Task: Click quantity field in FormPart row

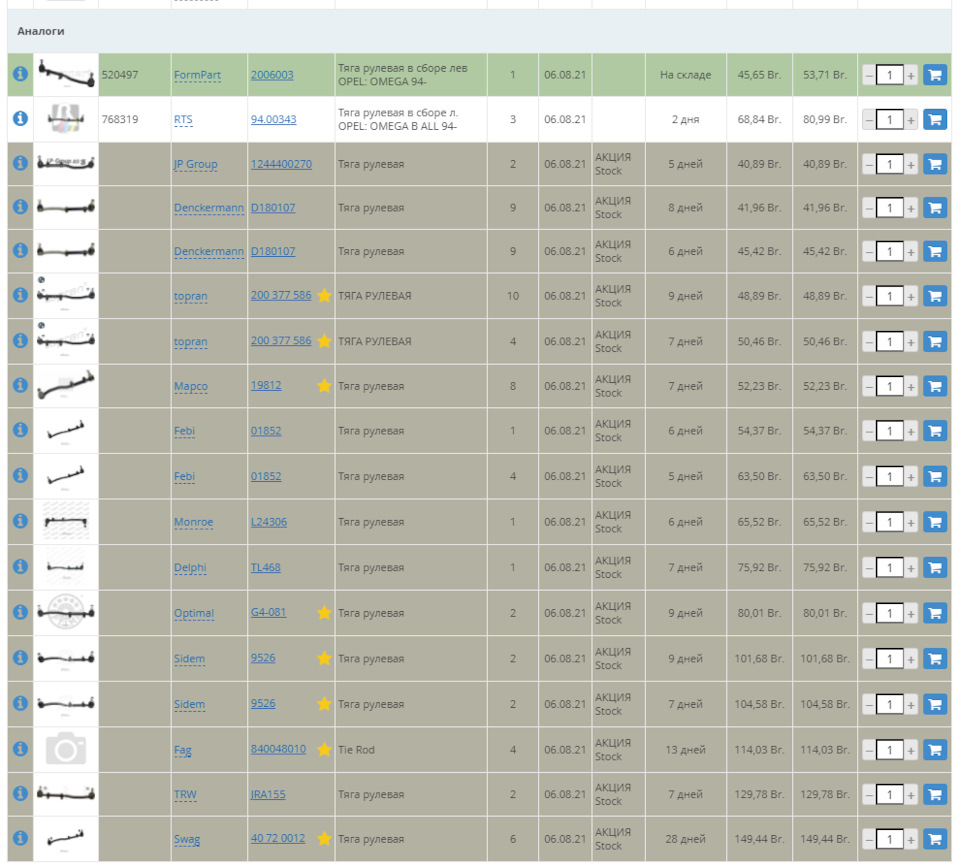Action: point(890,76)
